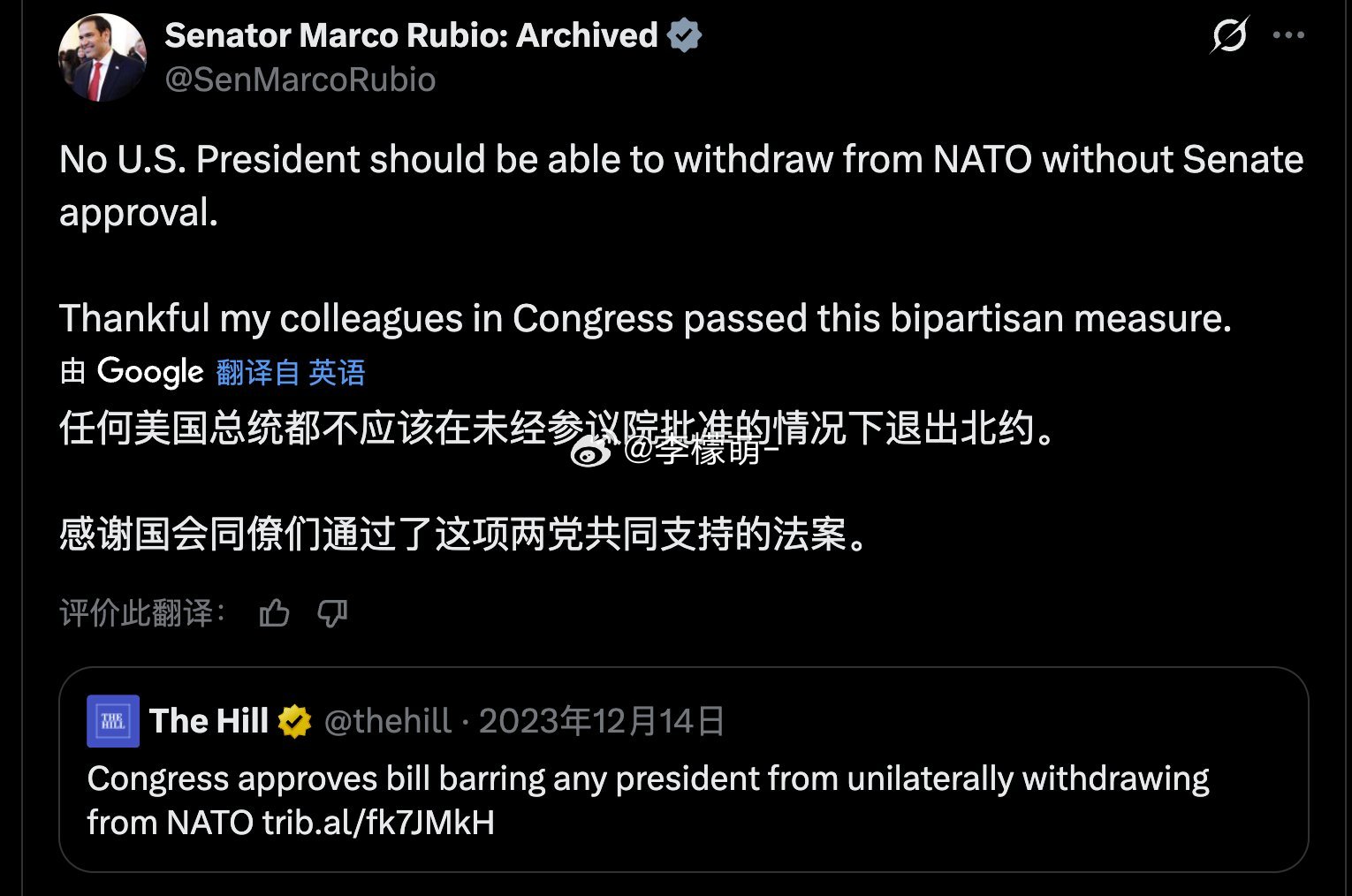Click 'The Hill' account name

tap(209, 720)
